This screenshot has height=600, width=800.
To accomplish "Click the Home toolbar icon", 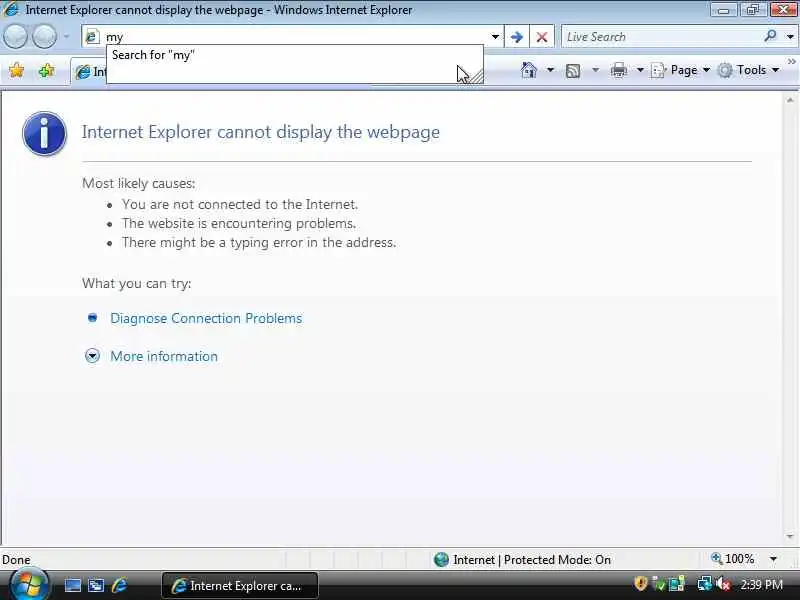I will tap(529, 70).
